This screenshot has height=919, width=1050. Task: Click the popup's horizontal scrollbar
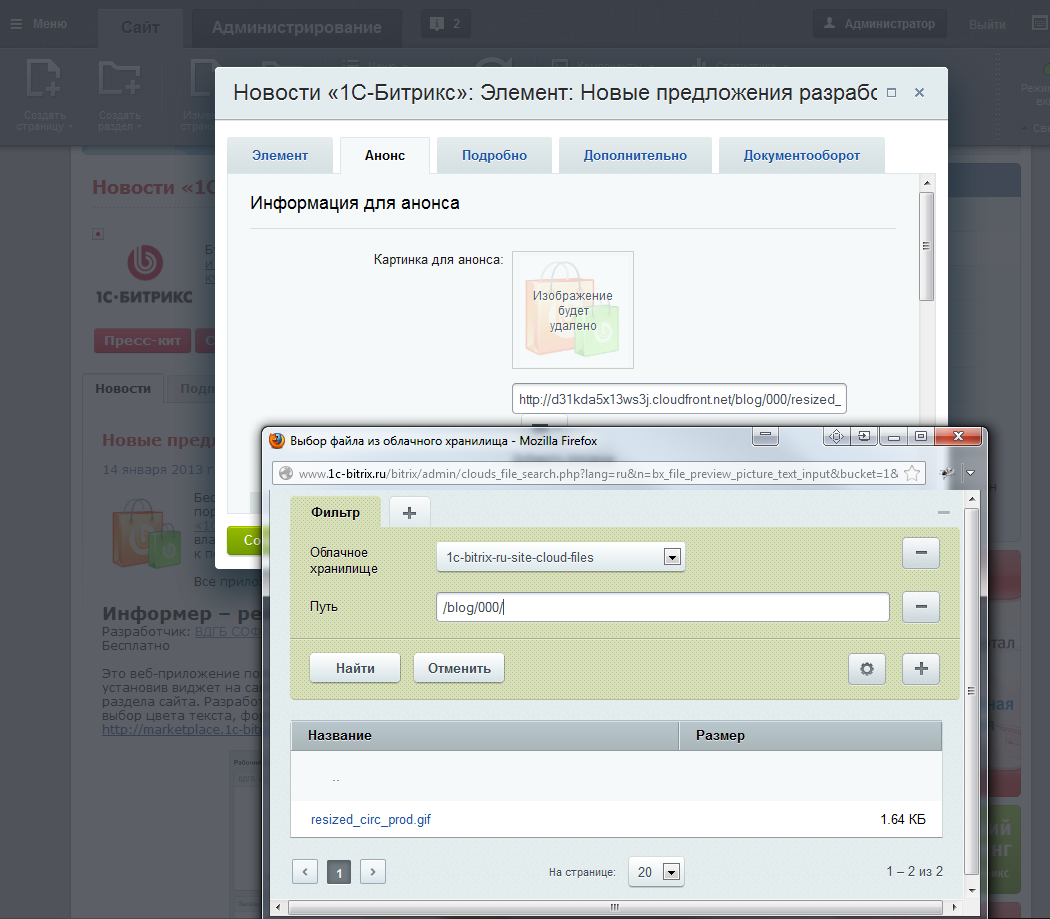[x=615, y=907]
